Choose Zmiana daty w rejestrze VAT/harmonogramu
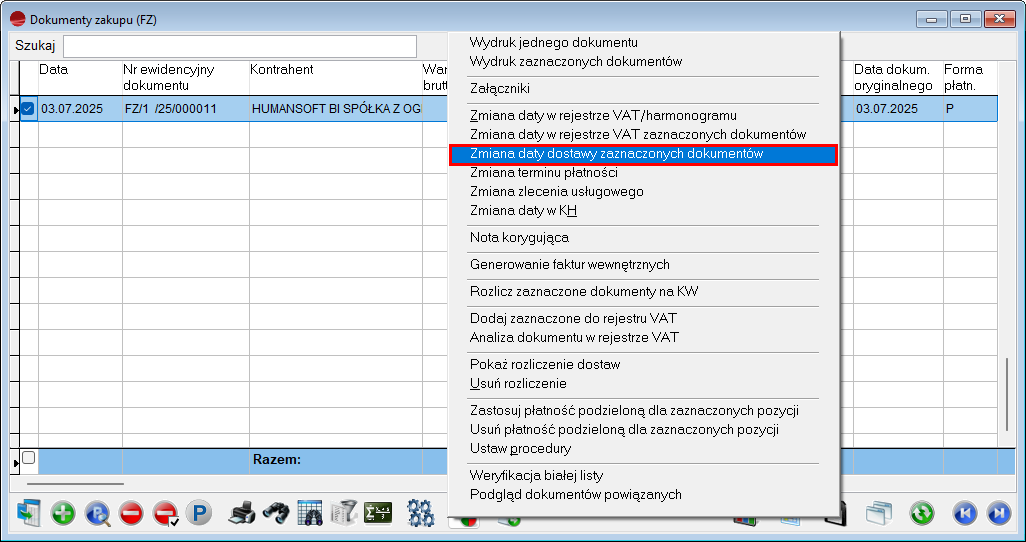 (603, 115)
